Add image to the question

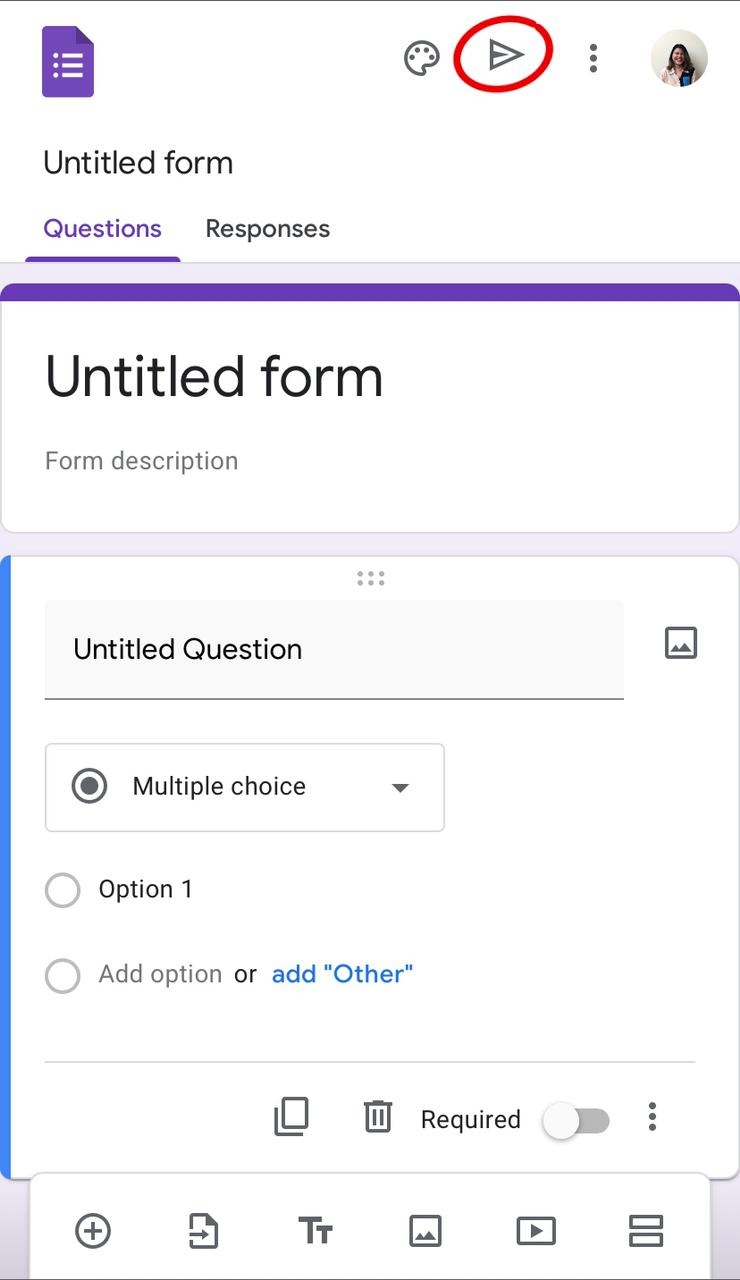coord(680,643)
